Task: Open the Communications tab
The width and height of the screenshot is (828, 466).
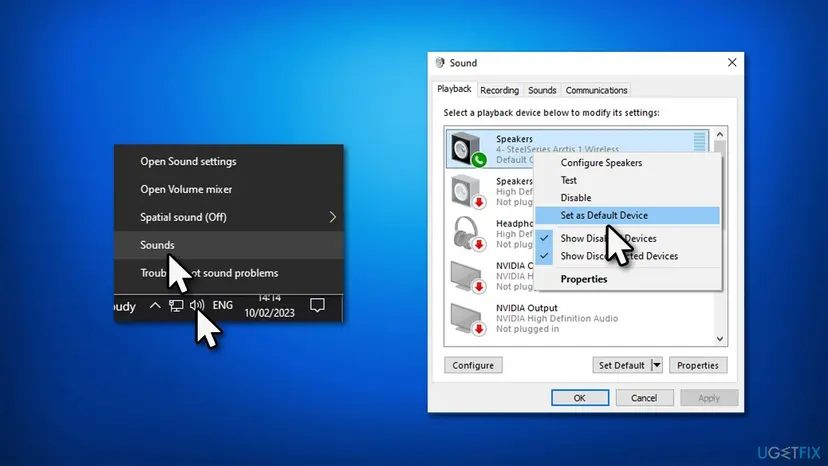Action: coord(596,90)
